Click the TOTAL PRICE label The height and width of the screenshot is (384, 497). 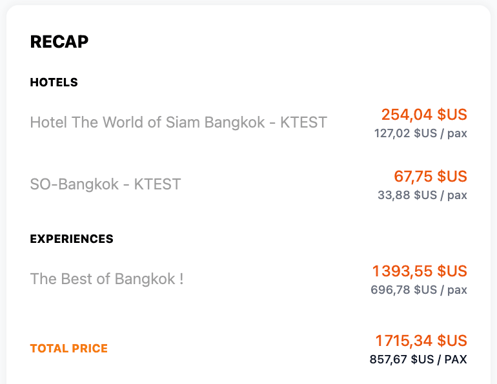click(69, 349)
